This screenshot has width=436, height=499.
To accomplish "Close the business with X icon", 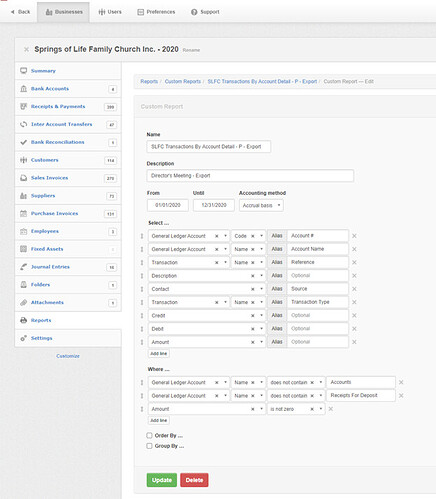I will point(26,49).
